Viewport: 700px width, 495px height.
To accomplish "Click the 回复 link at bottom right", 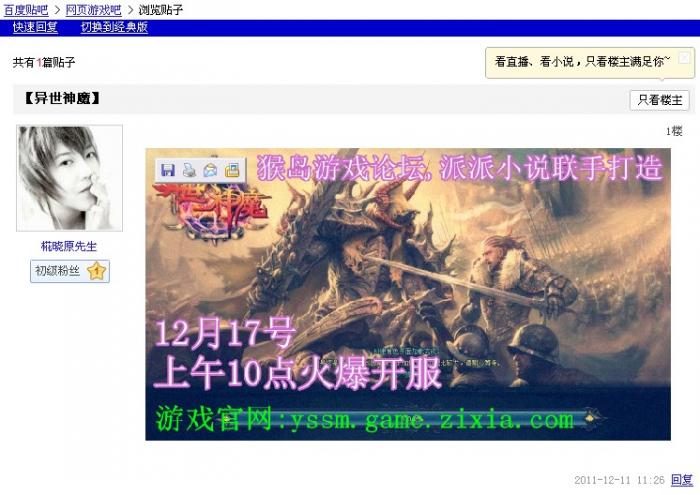I will pyautogui.click(x=682, y=480).
